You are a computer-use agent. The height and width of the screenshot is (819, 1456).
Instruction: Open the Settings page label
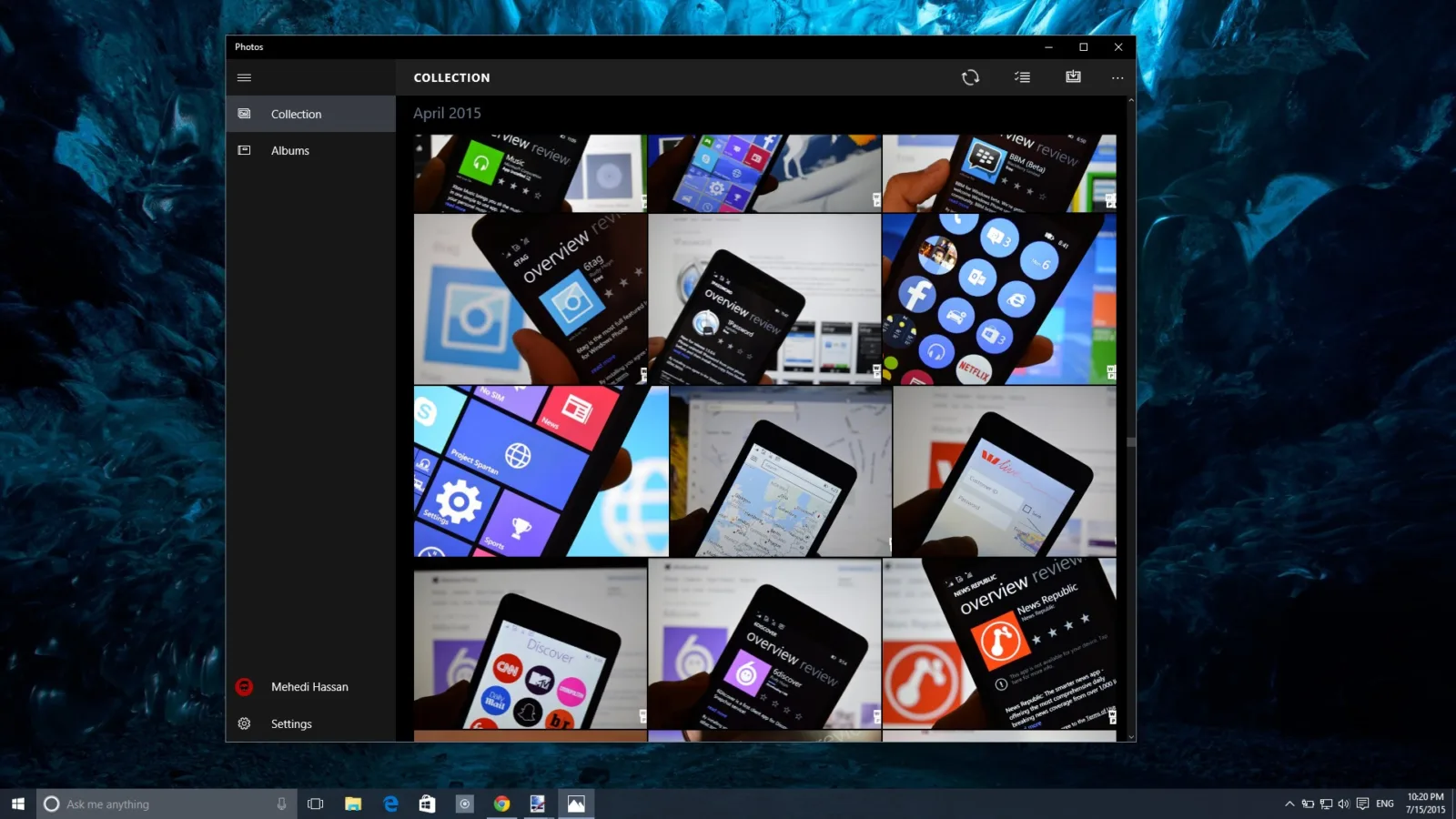pos(291,723)
